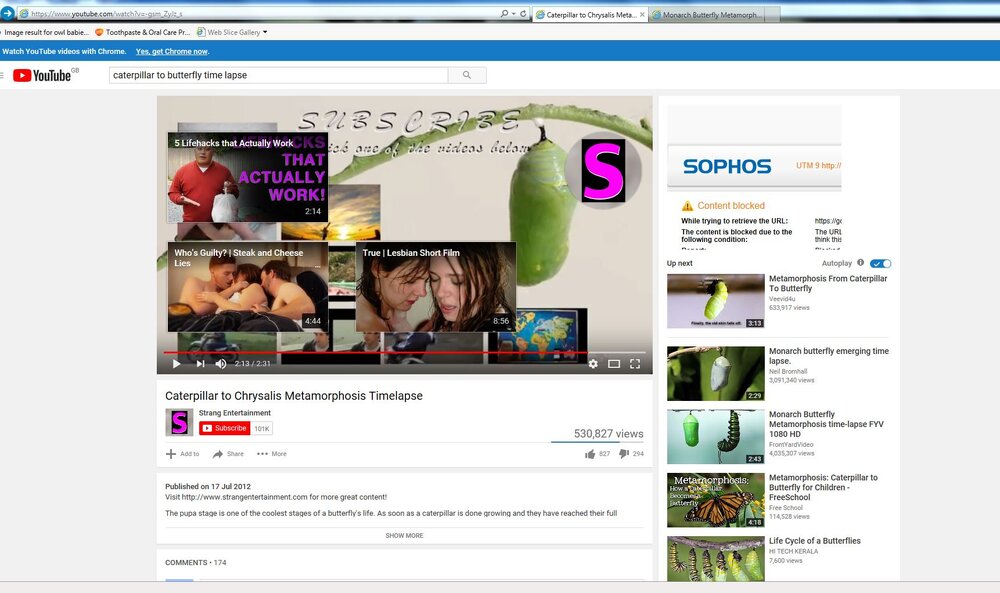
Task: Open Monarch butterfly emerging time lapse title
Action: (828, 356)
